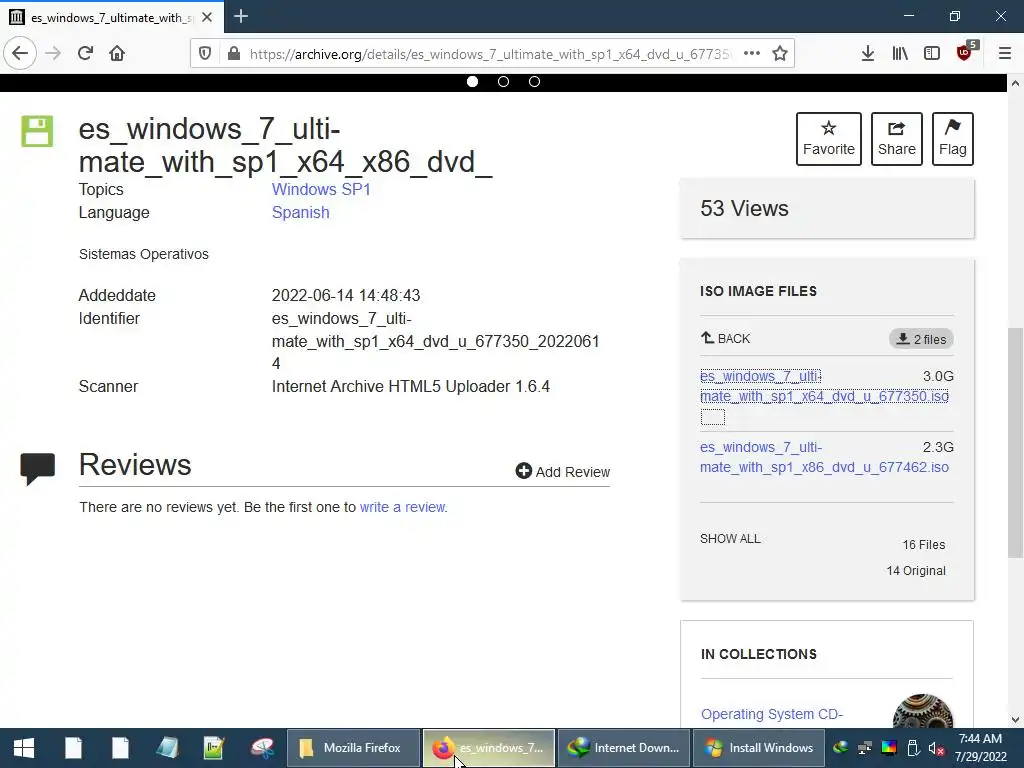Open the Firefox downloads panel
1024x768 pixels.
pos(868,54)
